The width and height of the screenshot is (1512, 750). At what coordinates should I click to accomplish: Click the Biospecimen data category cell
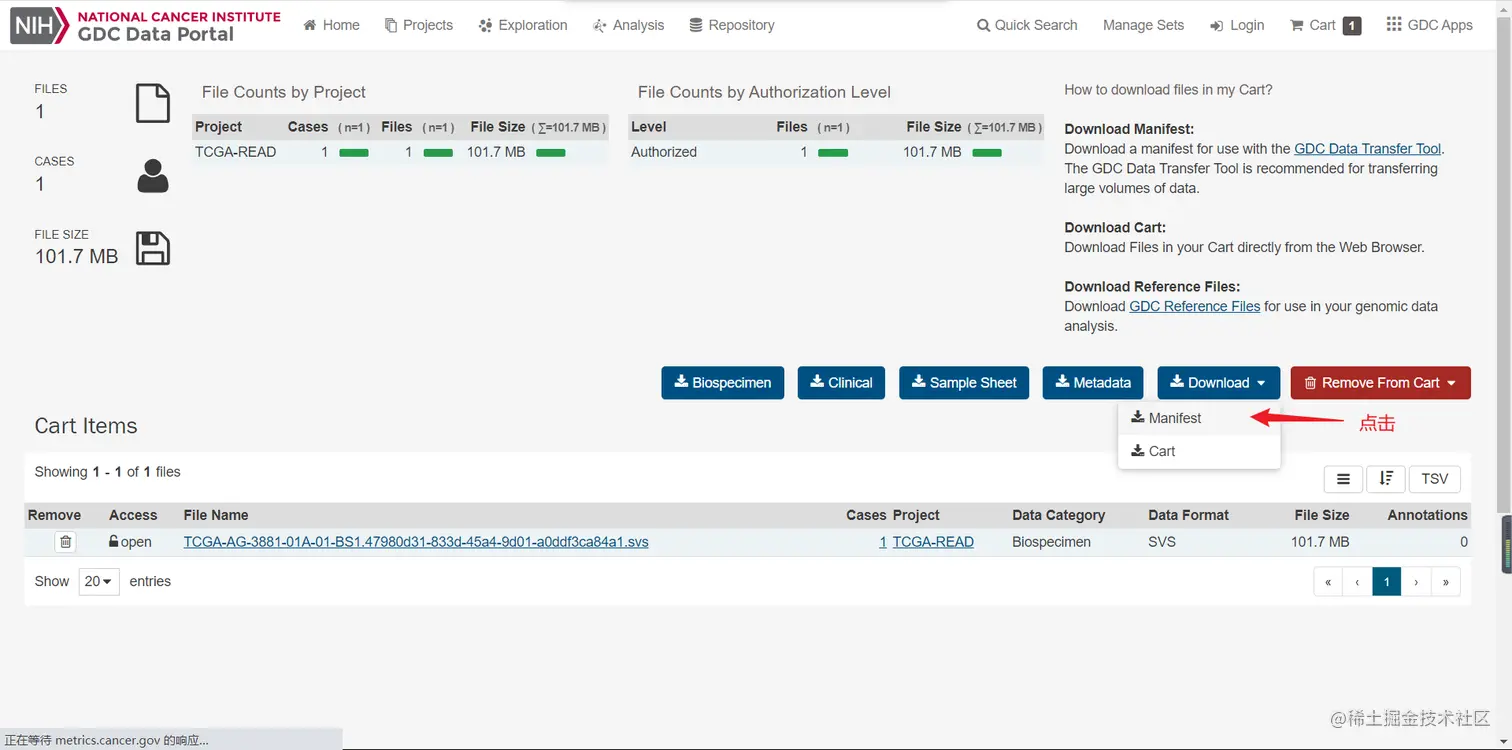pyautogui.click(x=1051, y=542)
